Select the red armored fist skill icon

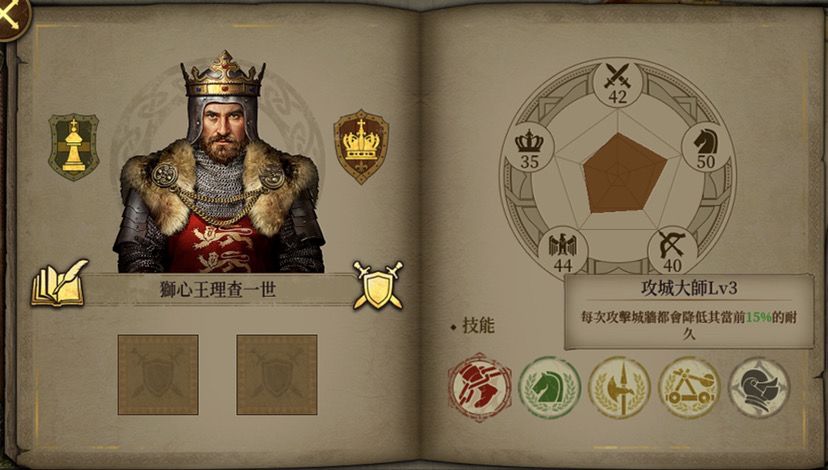tap(479, 388)
